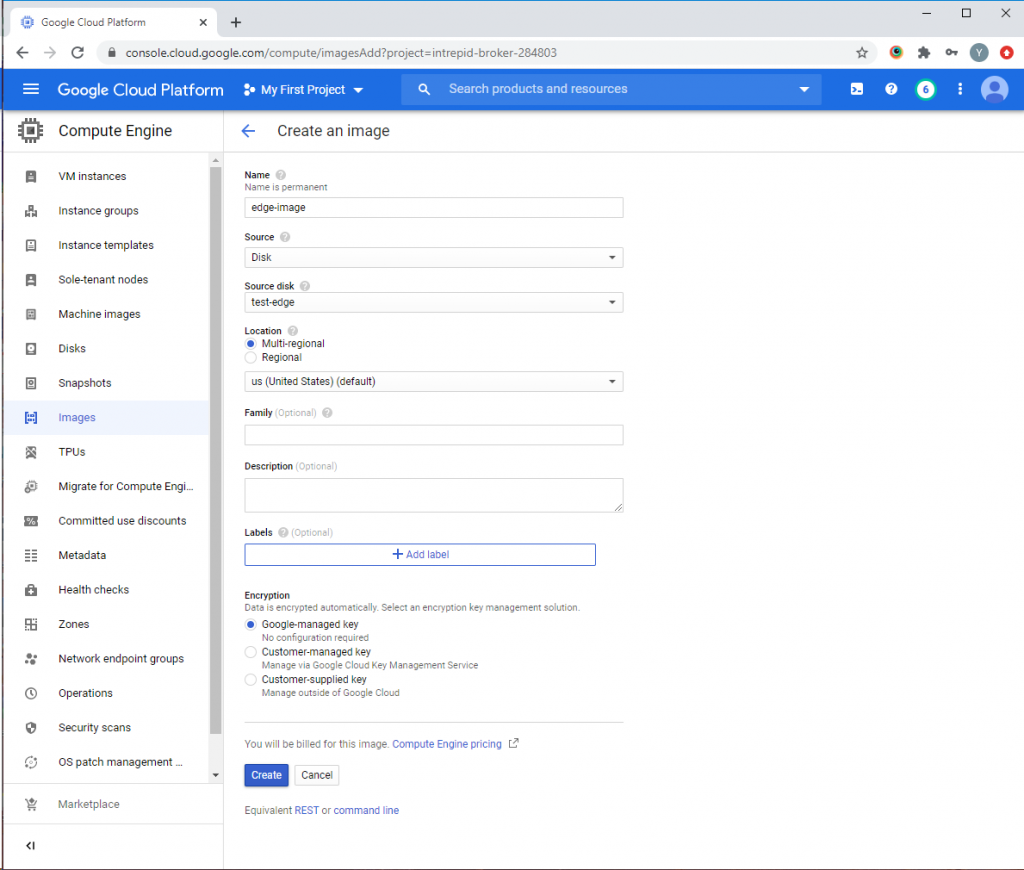Click the sidebar scroll down arrow
The image size is (1024, 870).
(x=216, y=775)
